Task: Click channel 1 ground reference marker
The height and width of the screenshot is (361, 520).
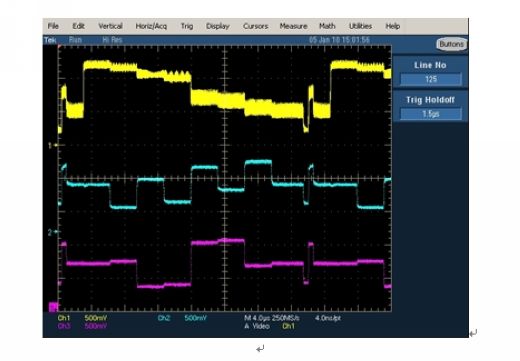Action: [52, 145]
